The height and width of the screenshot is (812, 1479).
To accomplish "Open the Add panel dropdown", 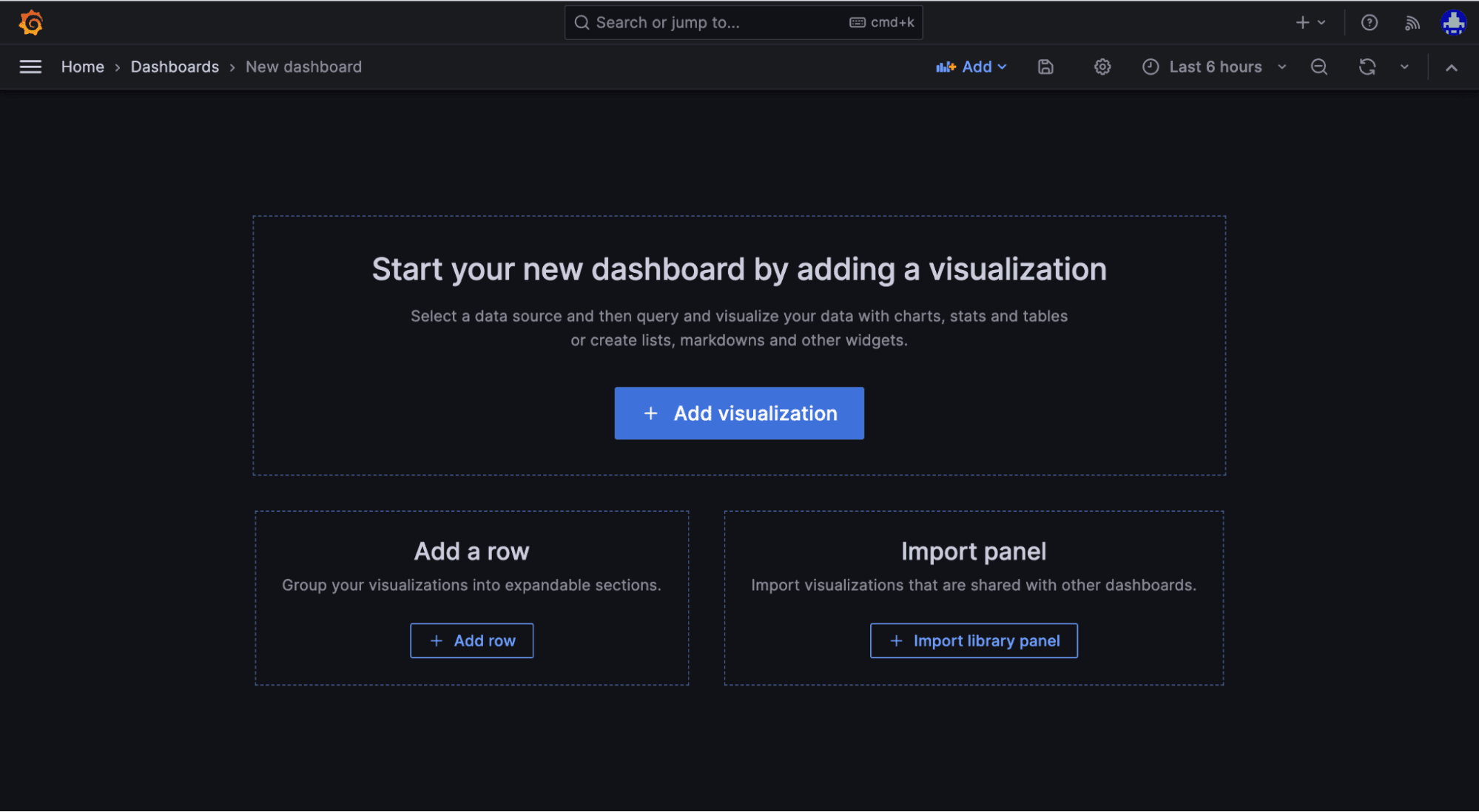I will (971, 67).
